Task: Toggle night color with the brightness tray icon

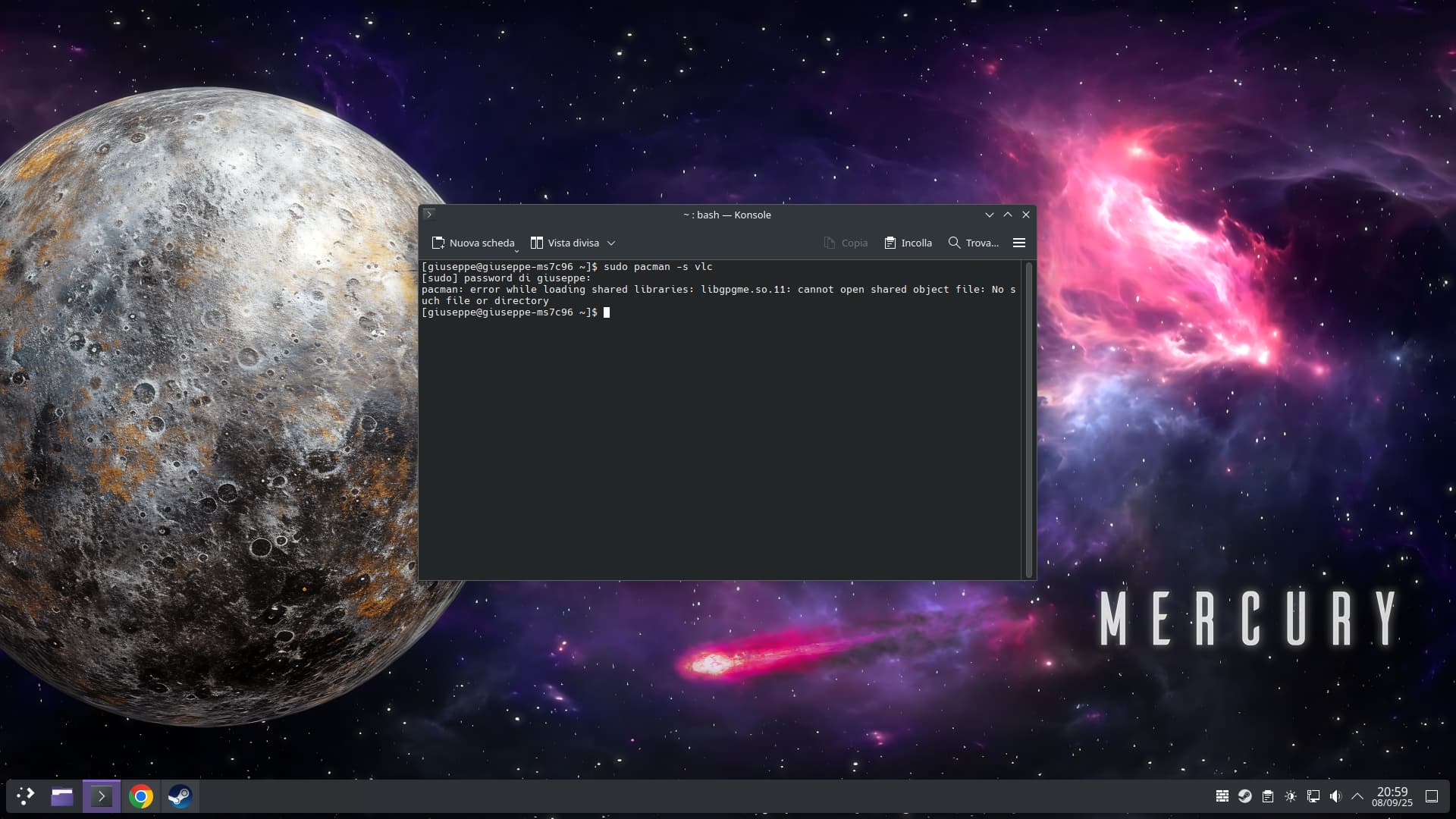Action: (x=1289, y=796)
